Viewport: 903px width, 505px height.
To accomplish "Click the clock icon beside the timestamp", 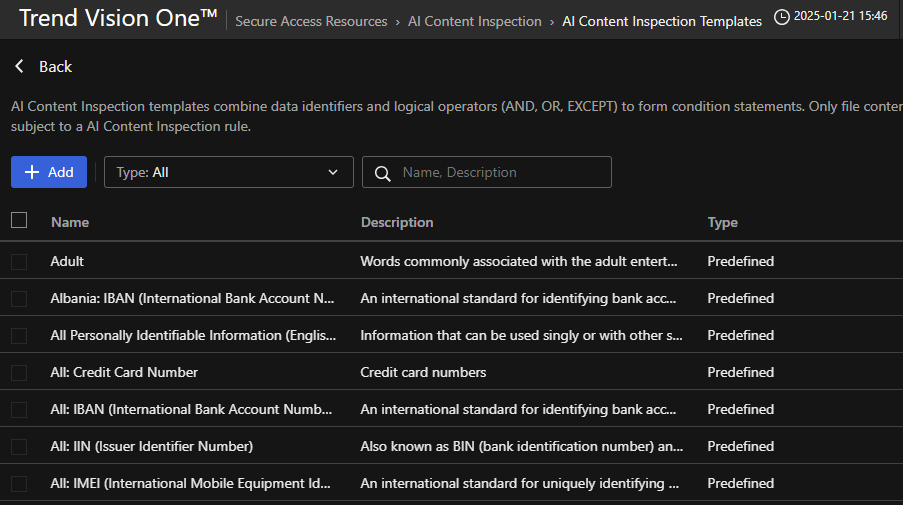I will pyautogui.click(x=781, y=19).
